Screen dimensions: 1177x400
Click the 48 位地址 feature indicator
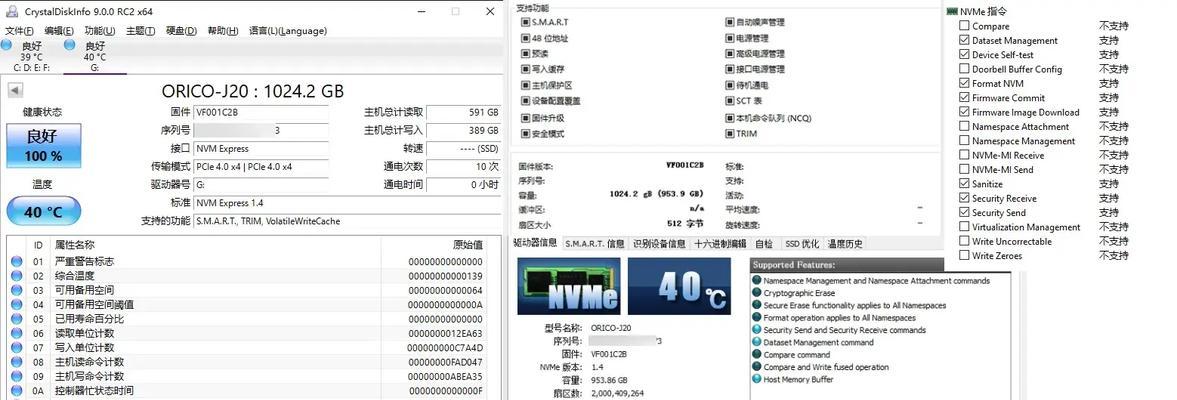[525, 38]
